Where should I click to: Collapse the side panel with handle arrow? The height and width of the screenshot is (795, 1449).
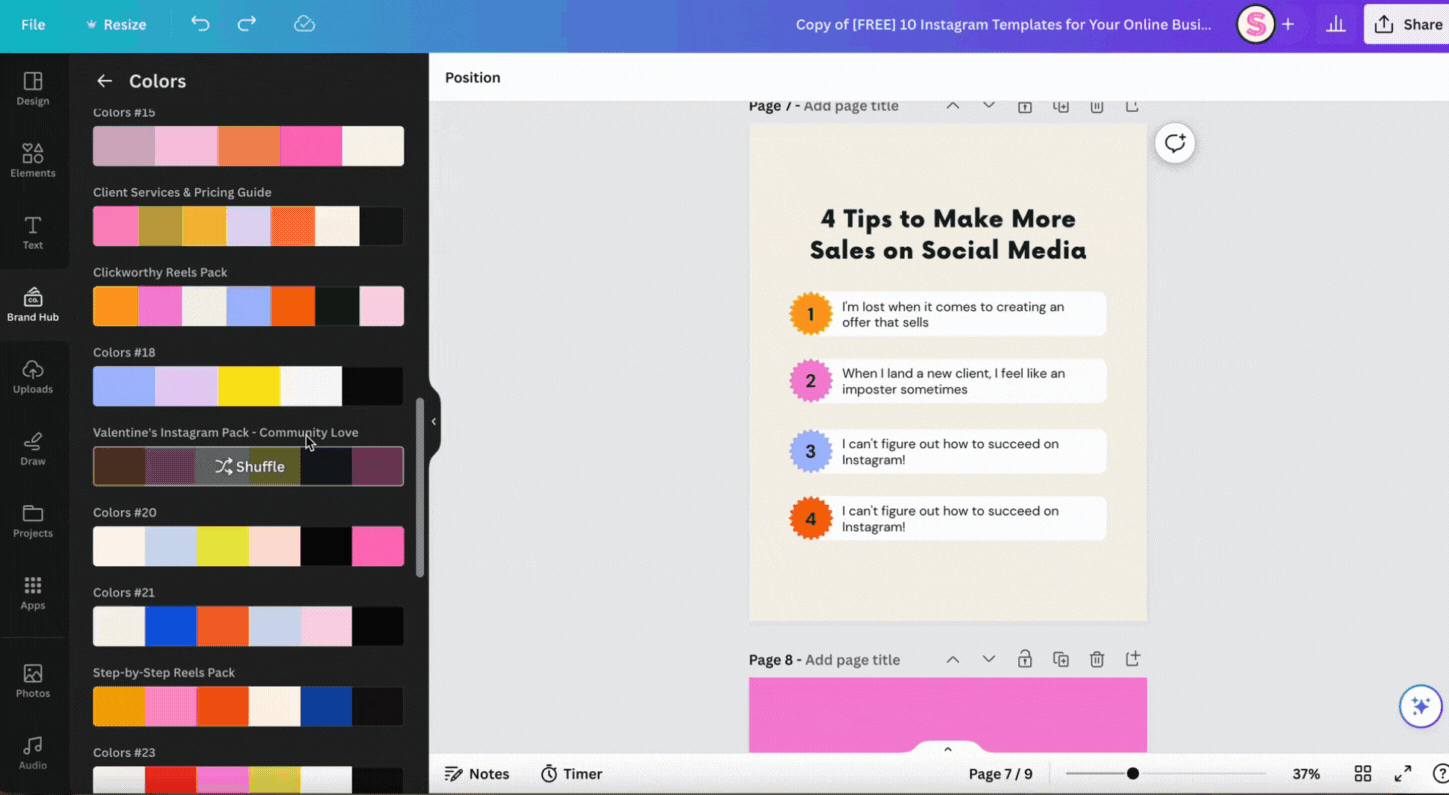(x=434, y=422)
